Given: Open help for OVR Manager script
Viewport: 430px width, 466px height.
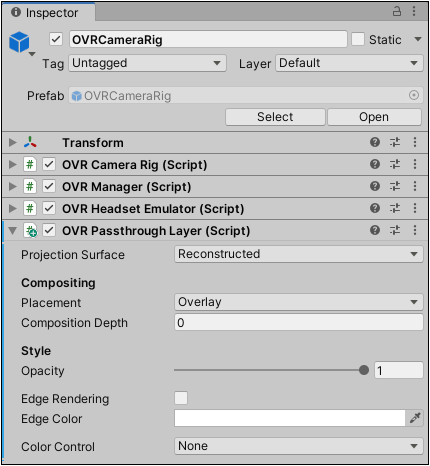Looking at the screenshot, I should pos(375,186).
